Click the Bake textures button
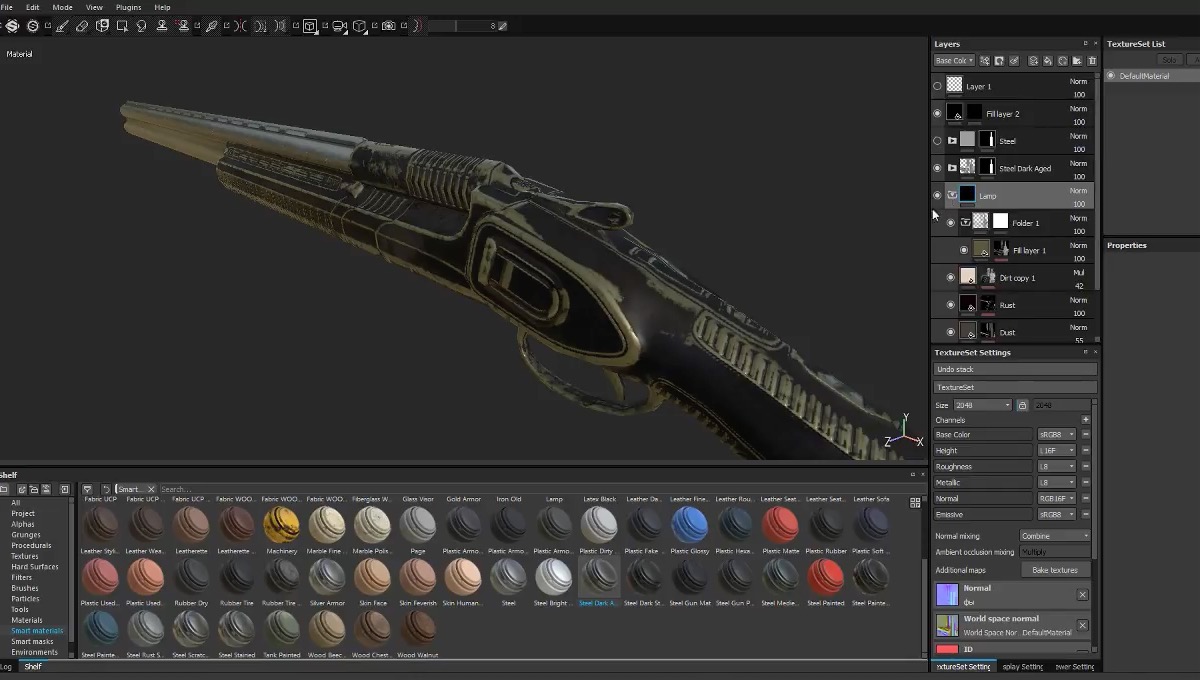Screen dimensions: 1200x680 click(1055, 569)
